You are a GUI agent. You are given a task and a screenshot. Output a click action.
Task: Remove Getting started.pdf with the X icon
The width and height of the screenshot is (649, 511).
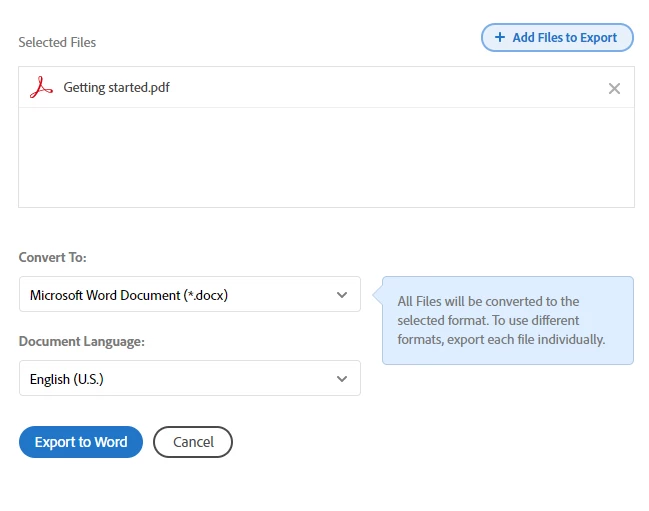pyautogui.click(x=614, y=88)
